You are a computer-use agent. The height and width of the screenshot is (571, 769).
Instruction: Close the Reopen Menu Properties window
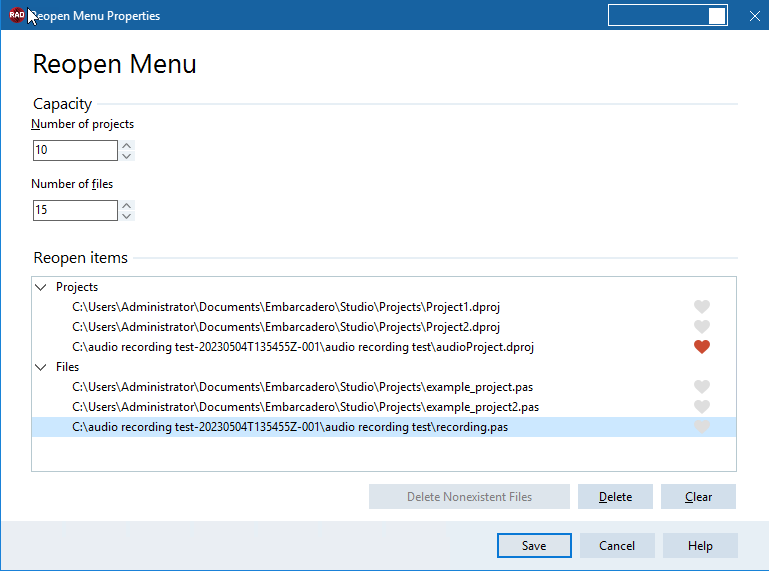click(755, 16)
